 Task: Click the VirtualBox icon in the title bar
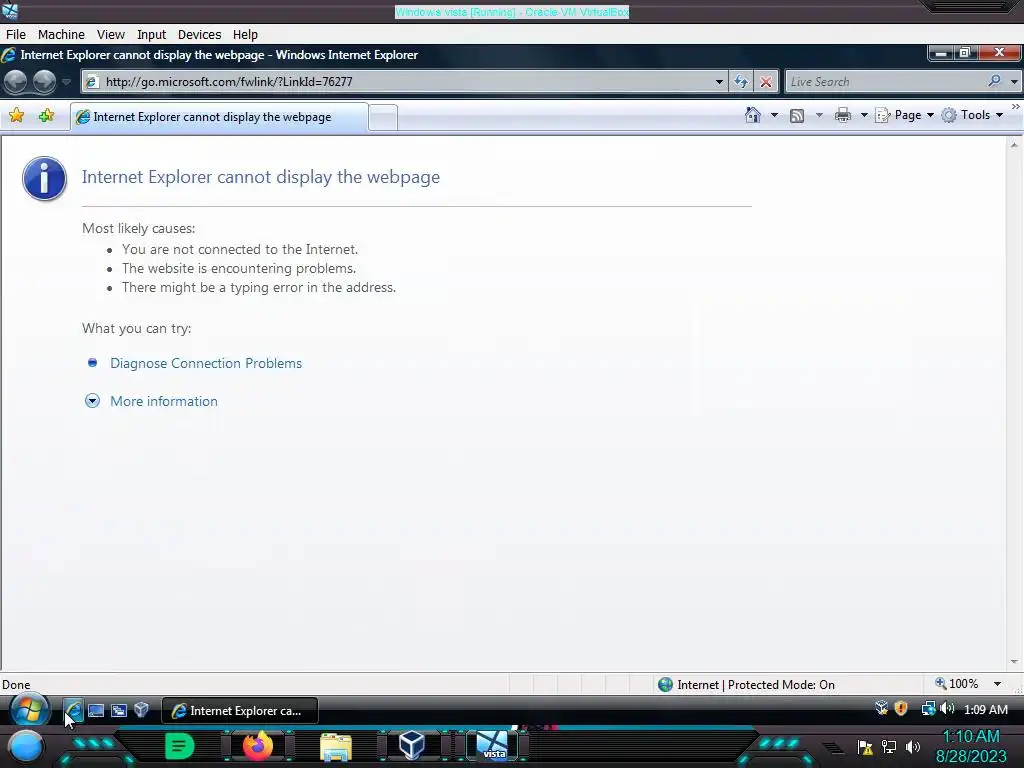coord(10,11)
